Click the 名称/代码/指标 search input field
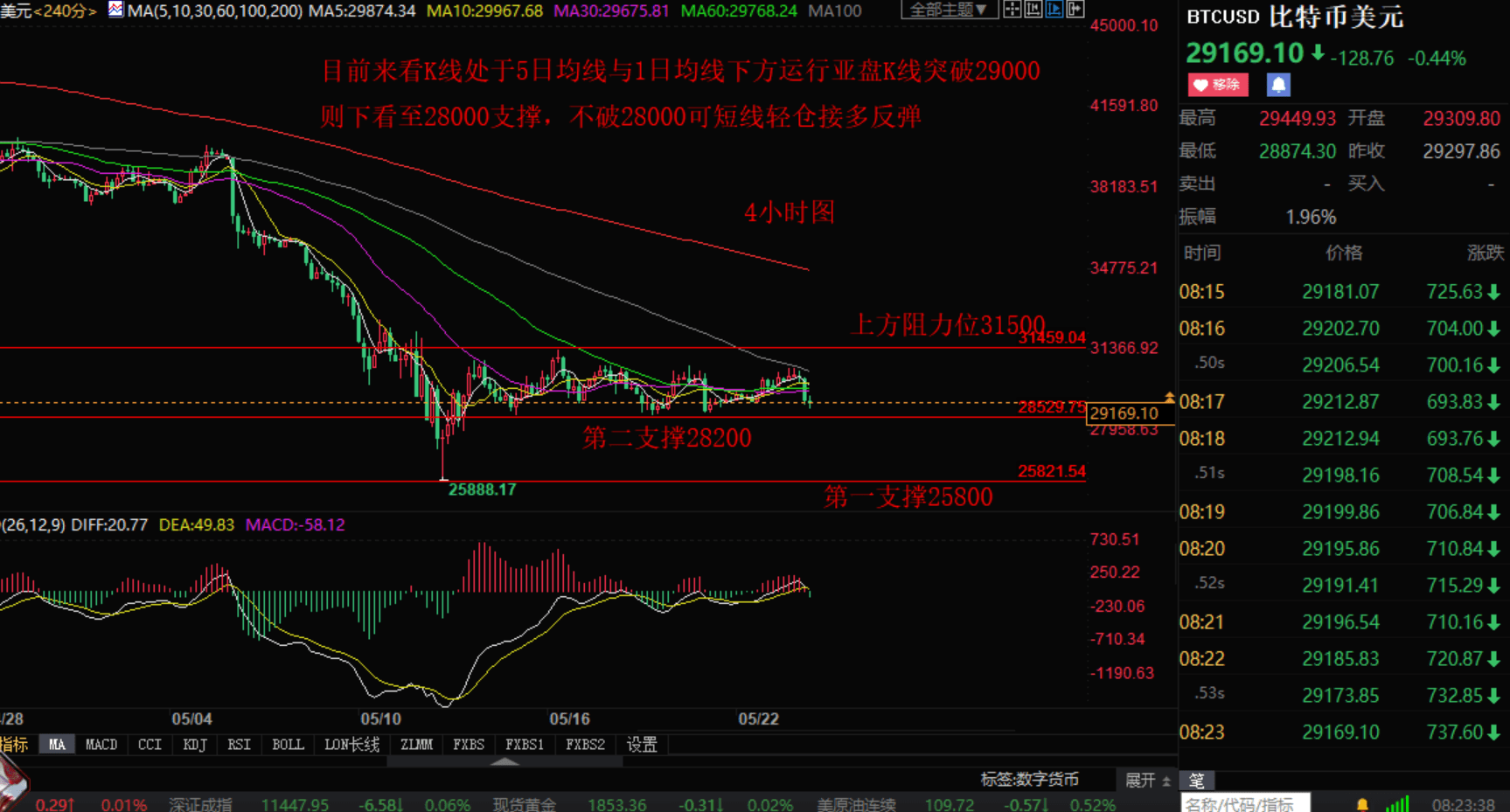 [x=1246, y=802]
